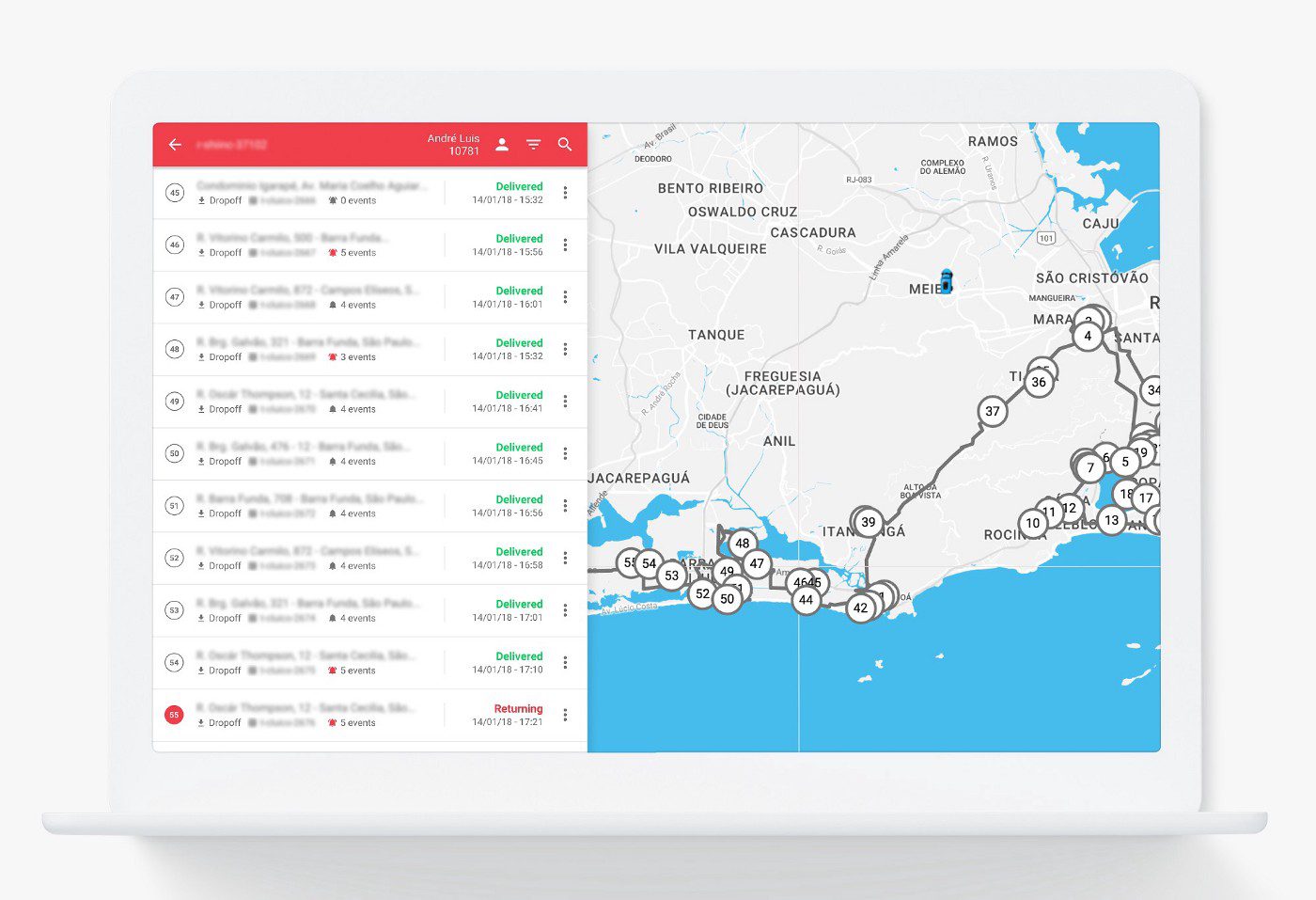Click map marker 42 near the coast
The width and height of the screenshot is (1316, 900).
(860, 608)
